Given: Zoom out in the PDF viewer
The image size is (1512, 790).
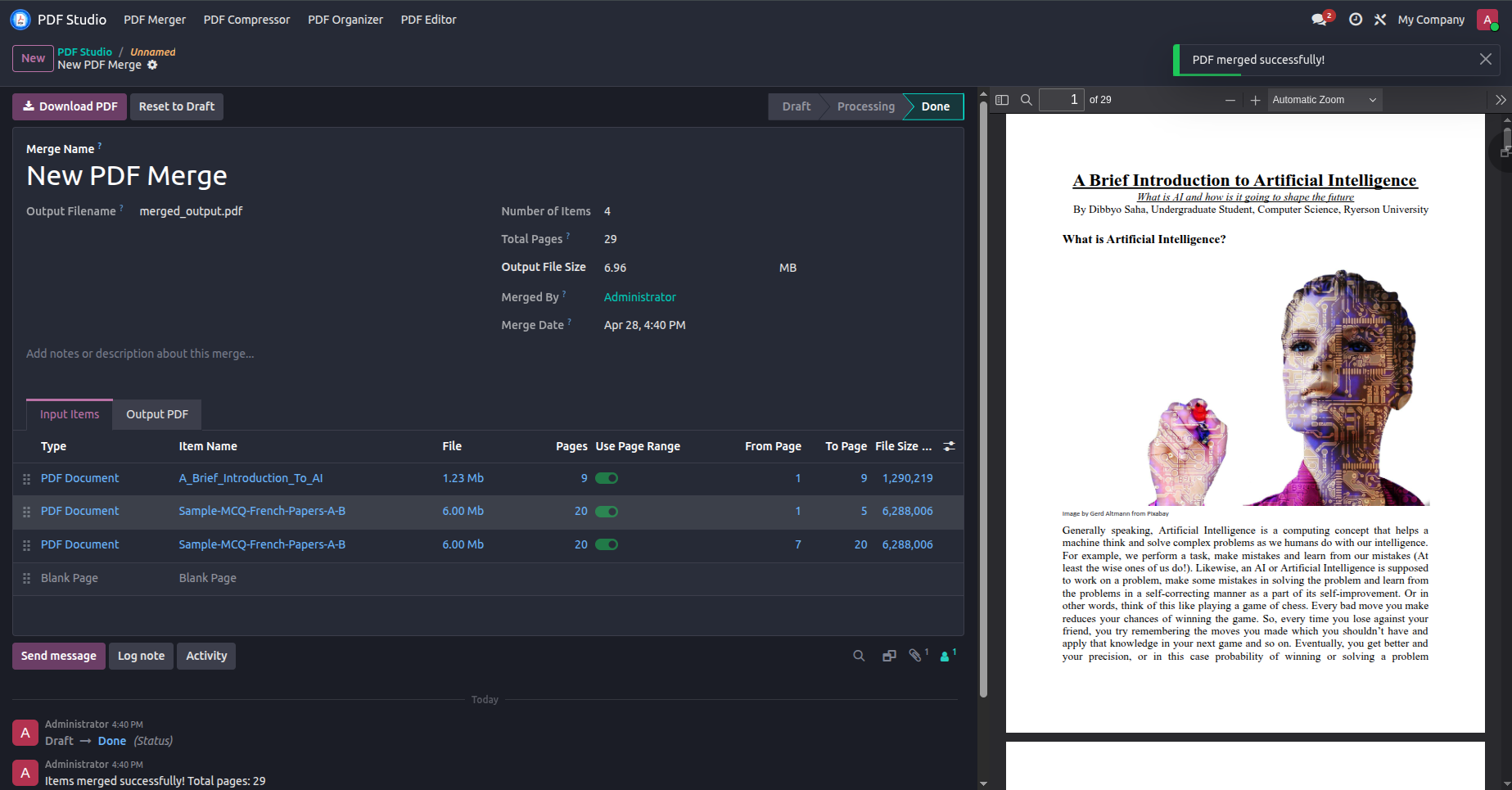Looking at the screenshot, I should 1230,100.
